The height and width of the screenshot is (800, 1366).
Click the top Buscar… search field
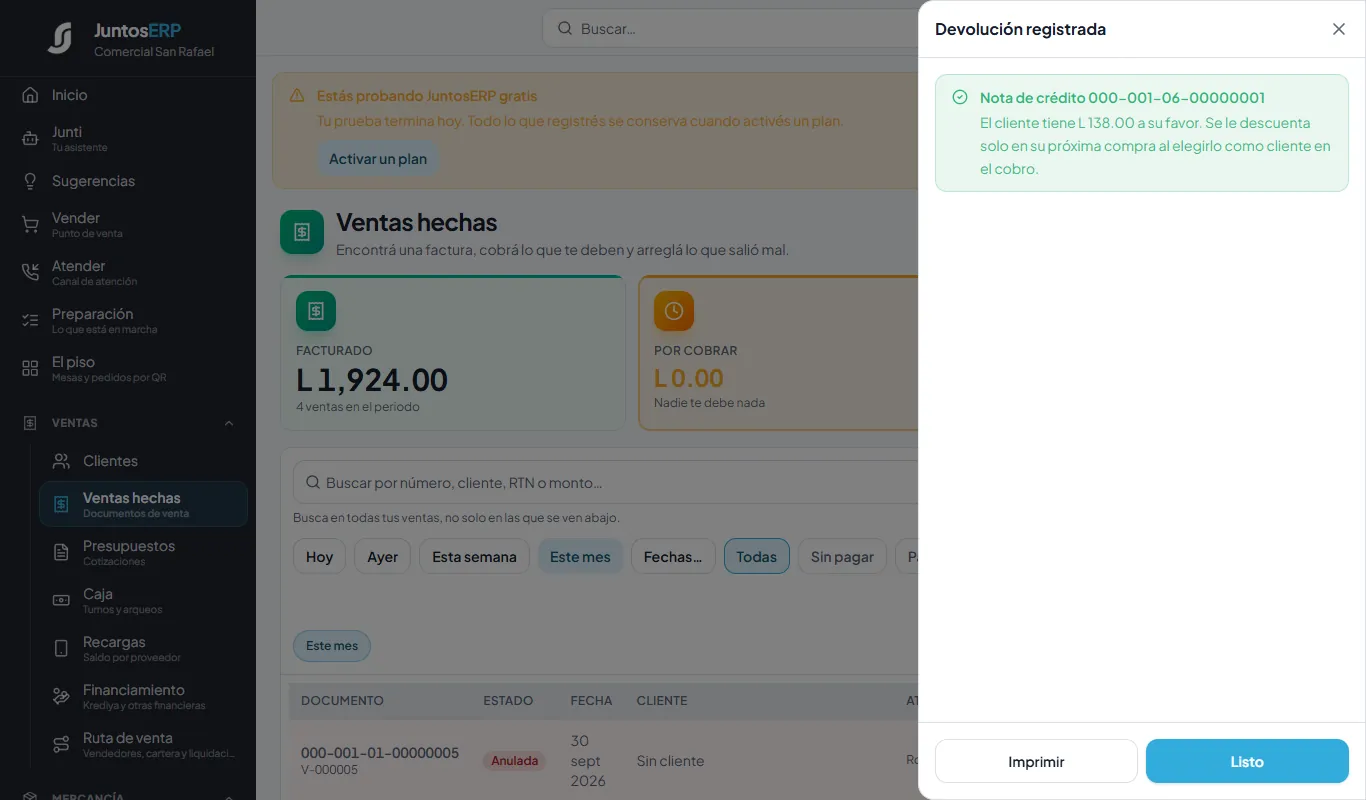coord(730,29)
